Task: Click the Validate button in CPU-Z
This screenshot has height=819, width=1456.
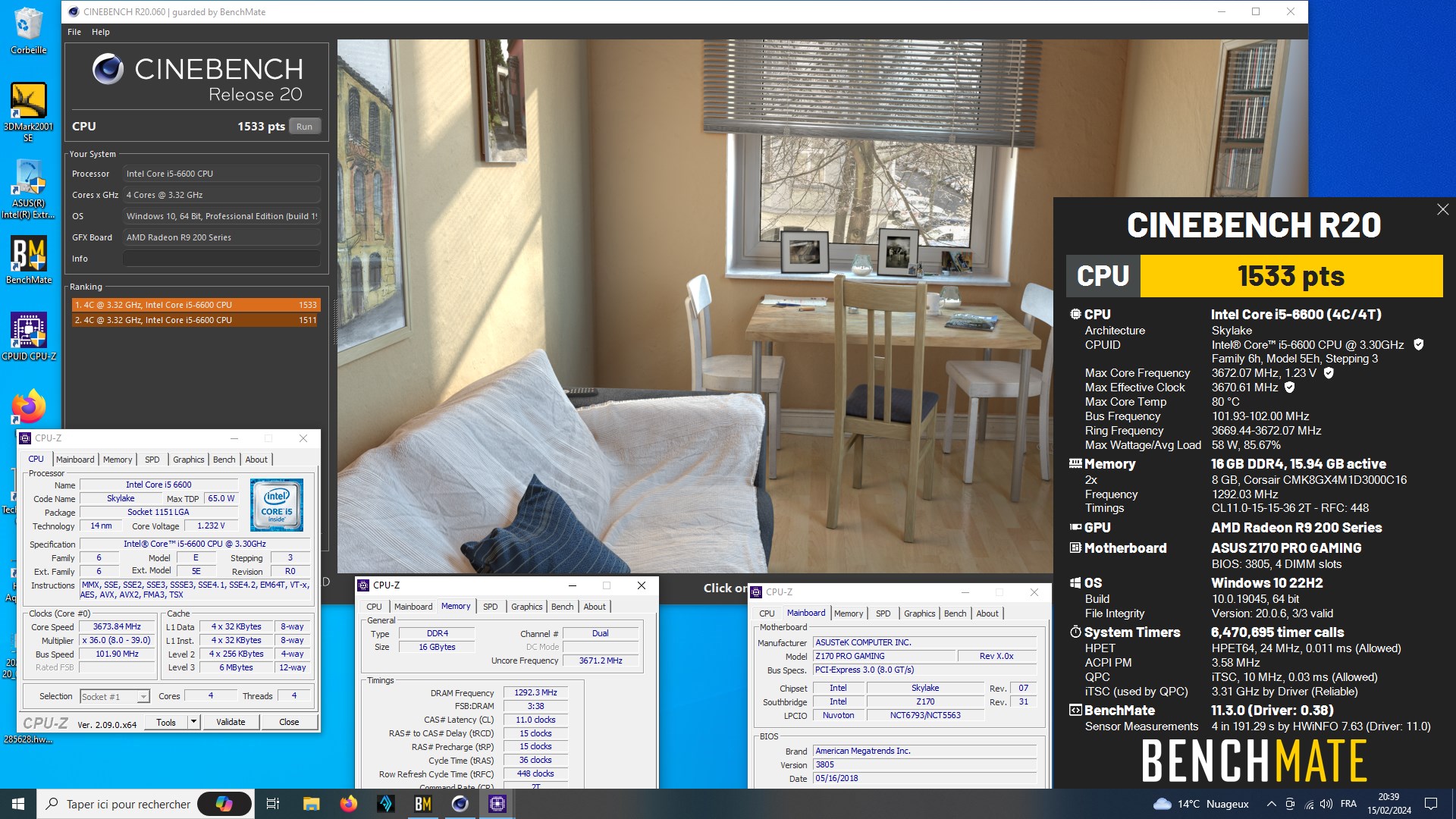Action: point(231,722)
